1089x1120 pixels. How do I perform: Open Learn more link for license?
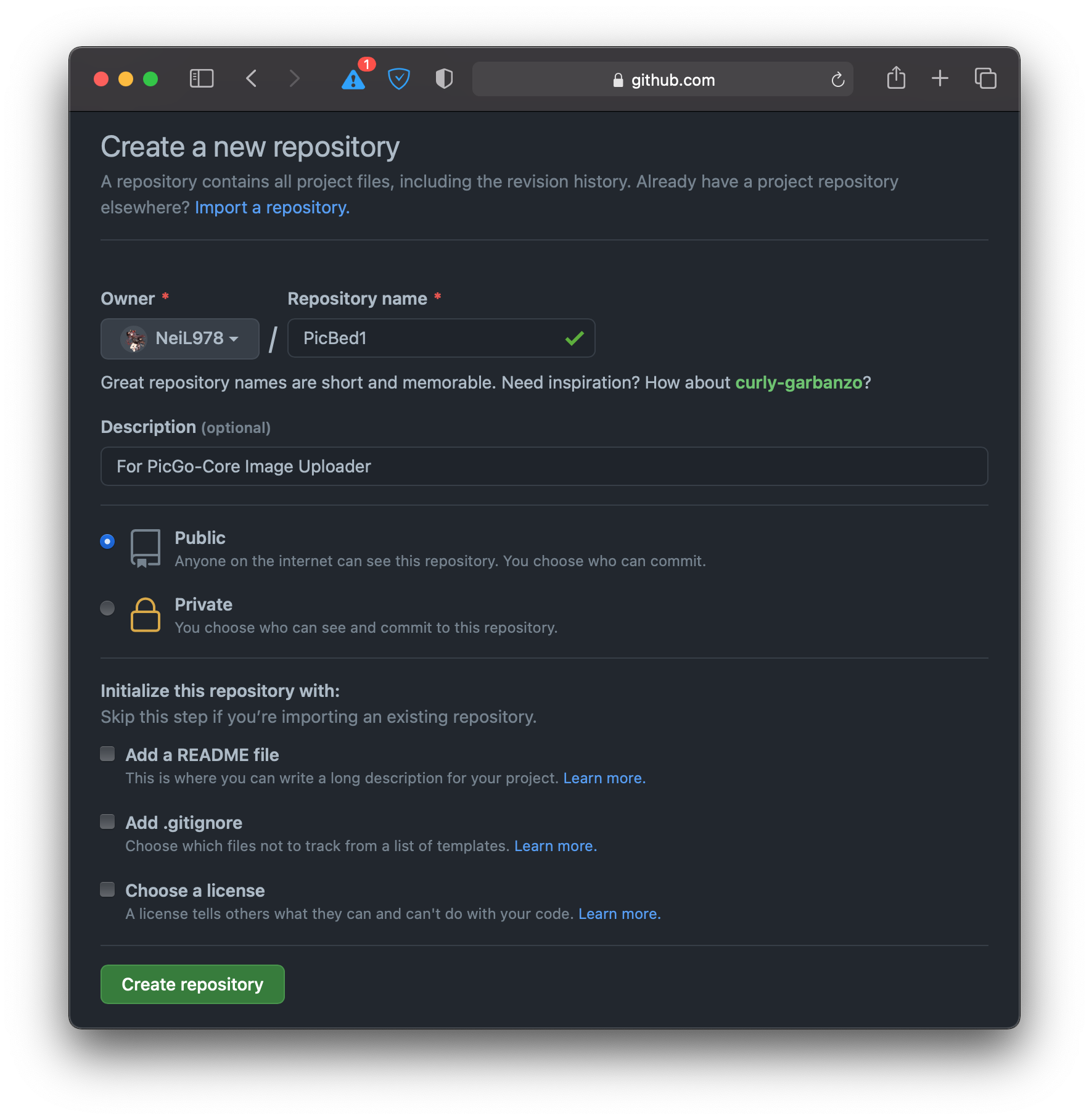pyautogui.click(x=620, y=914)
